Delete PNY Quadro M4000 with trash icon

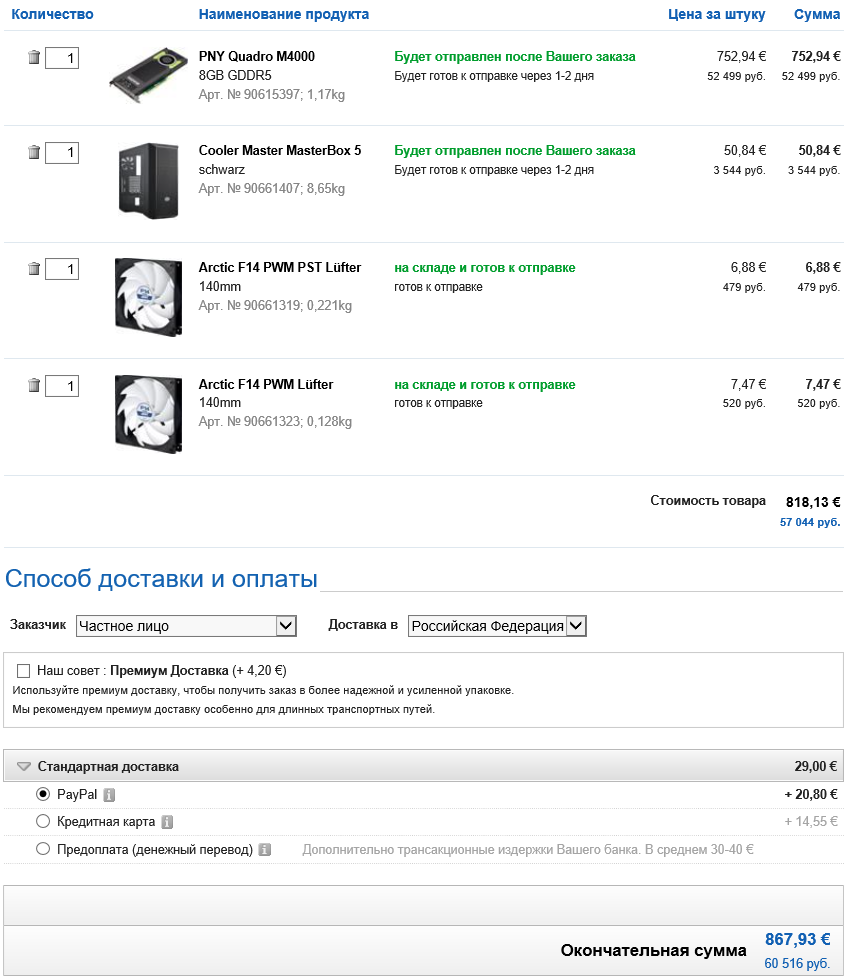[x=34, y=58]
